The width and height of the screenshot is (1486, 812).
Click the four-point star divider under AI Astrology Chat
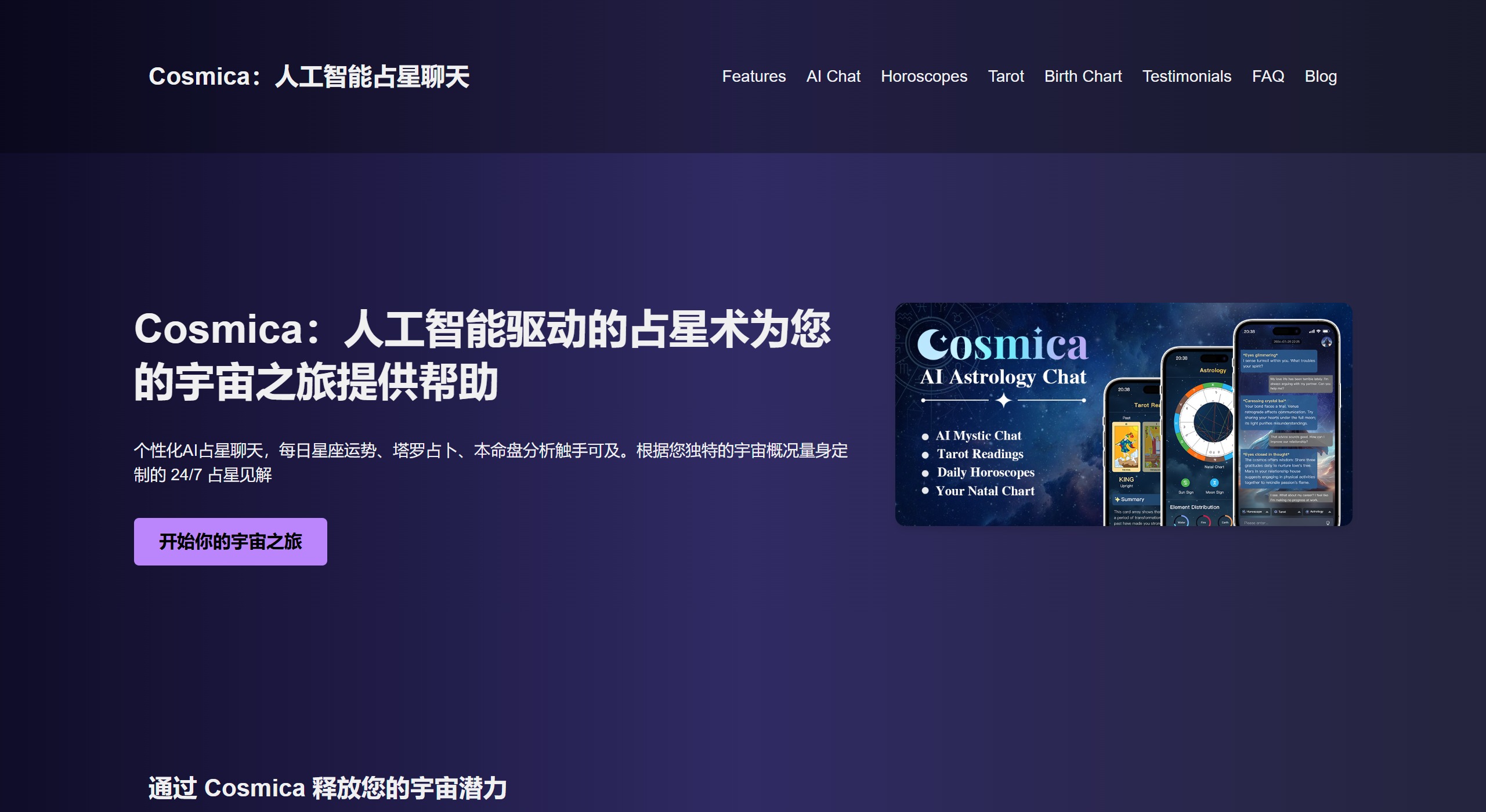click(1003, 400)
